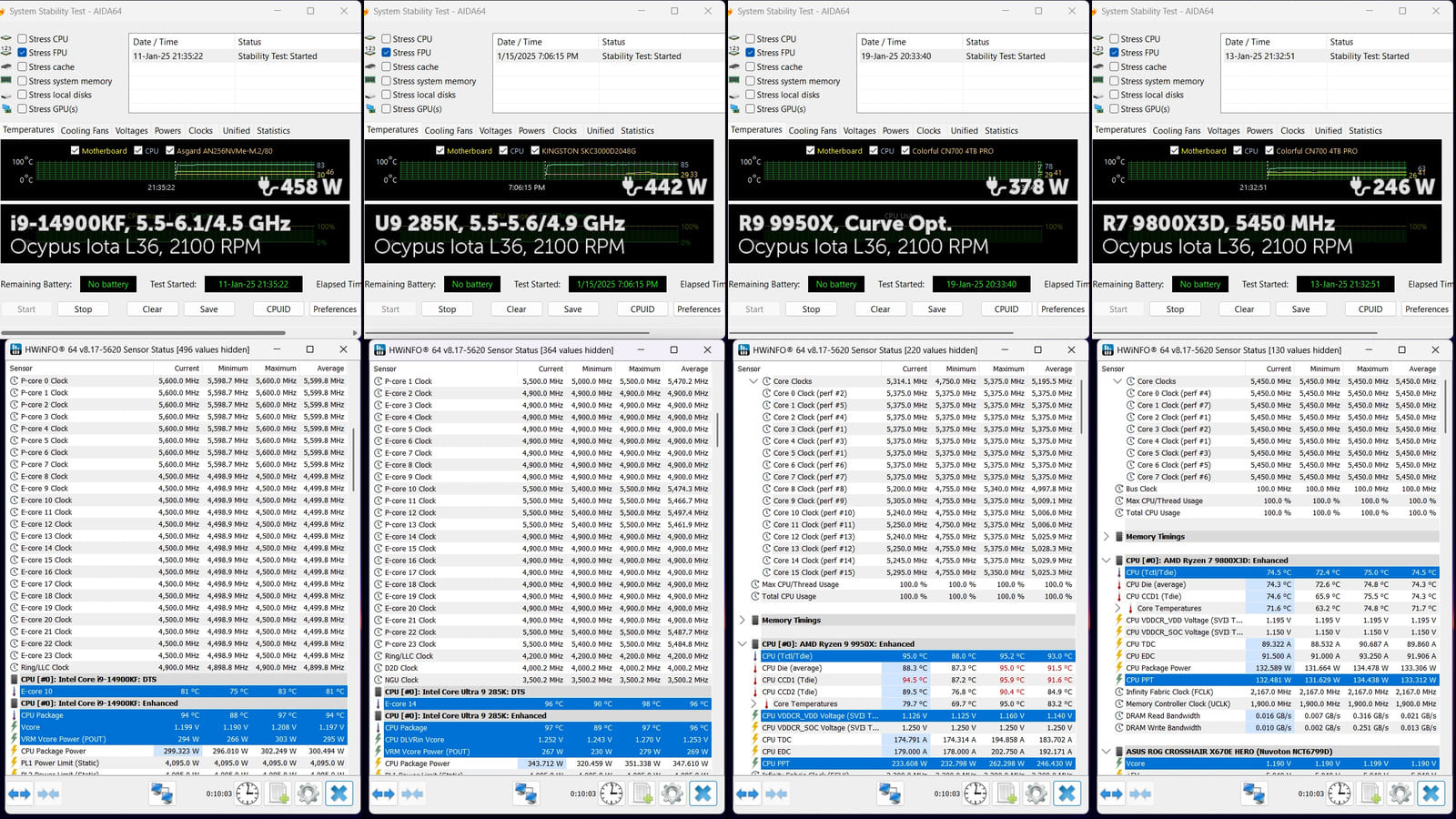Expand all sensors in HWiNFO 130-values-hidden window
Screen dimensions: 1456x819
(x=1111, y=794)
